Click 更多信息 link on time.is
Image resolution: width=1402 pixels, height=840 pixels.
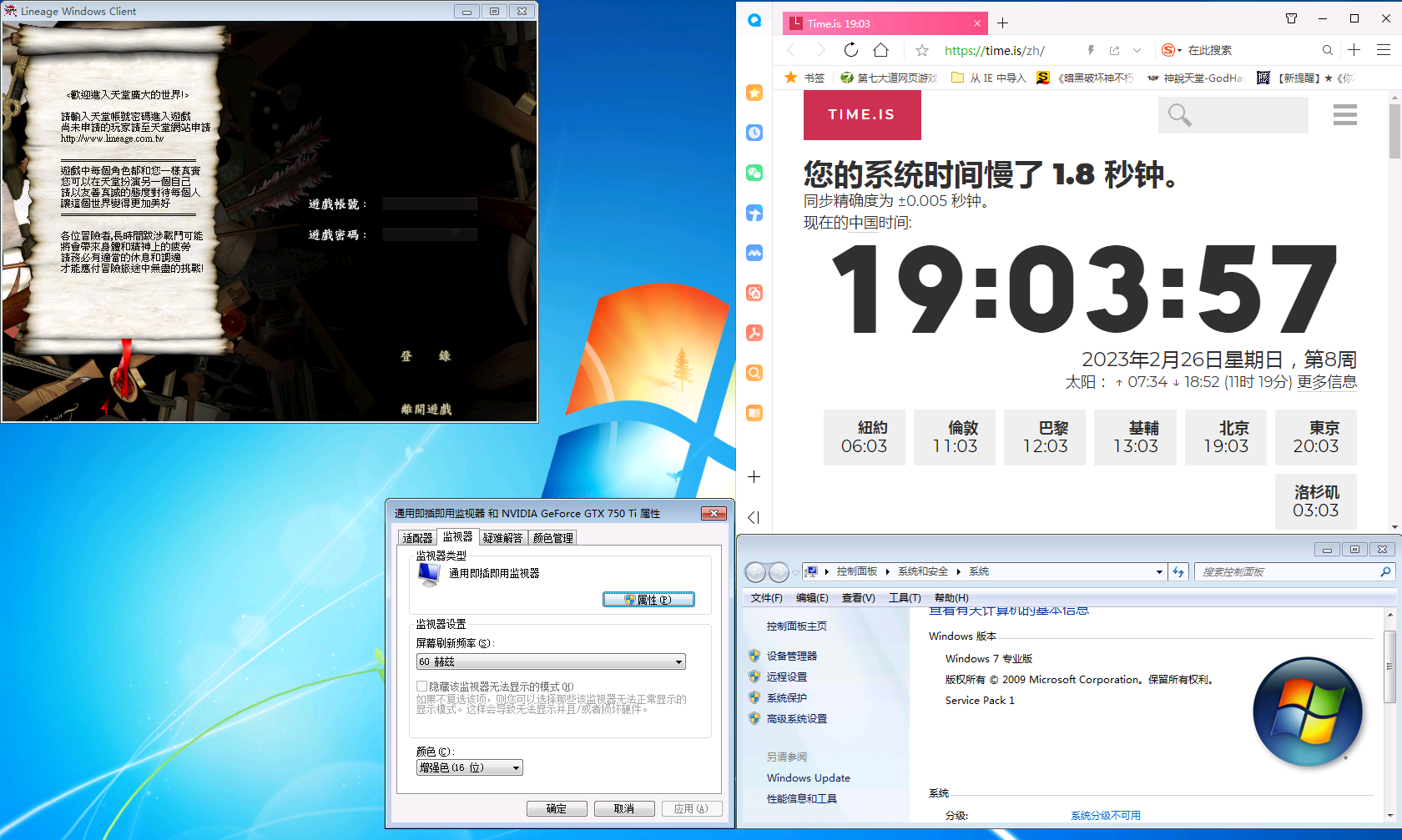click(1327, 381)
